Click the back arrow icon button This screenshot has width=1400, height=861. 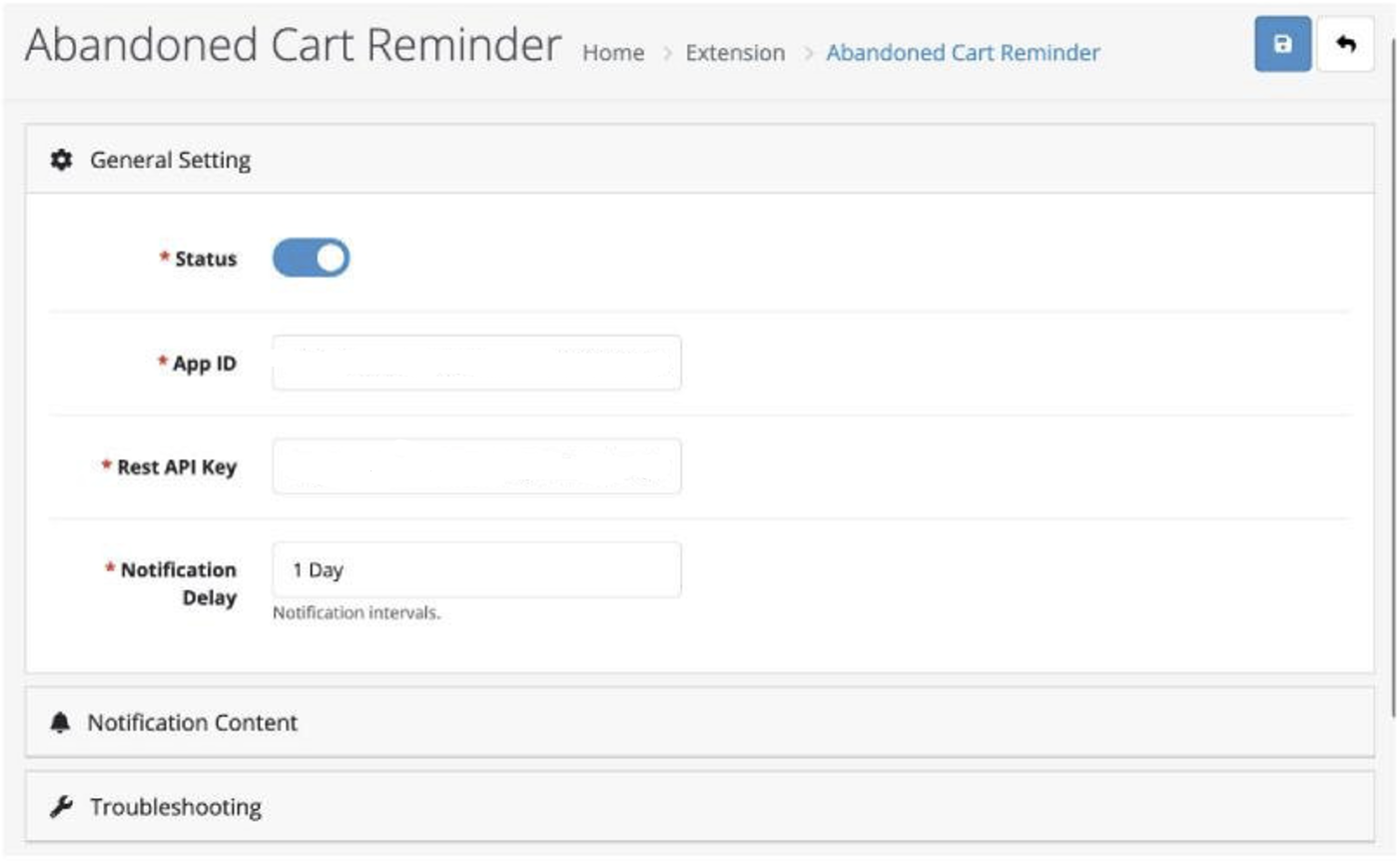point(1345,44)
